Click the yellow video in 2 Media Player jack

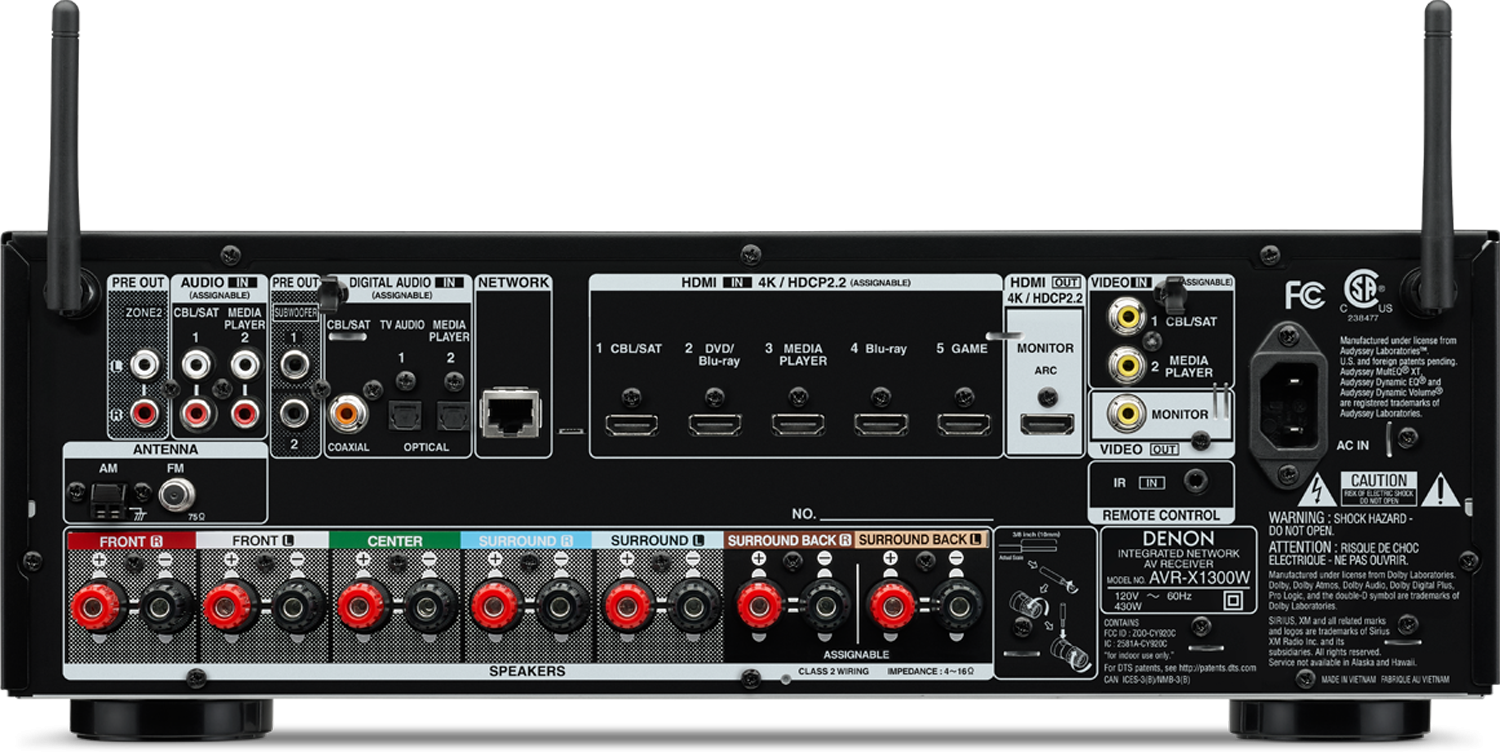[x=1127, y=365]
